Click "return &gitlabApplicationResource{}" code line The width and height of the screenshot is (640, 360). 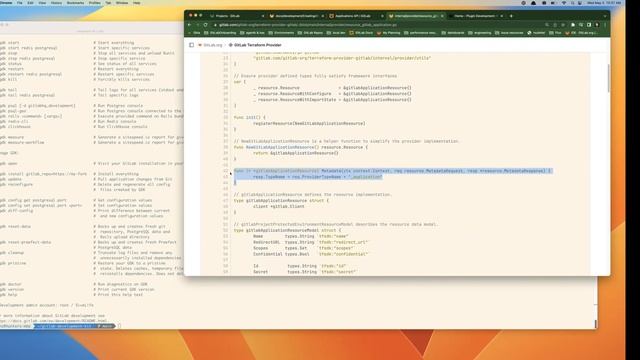coord(296,153)
